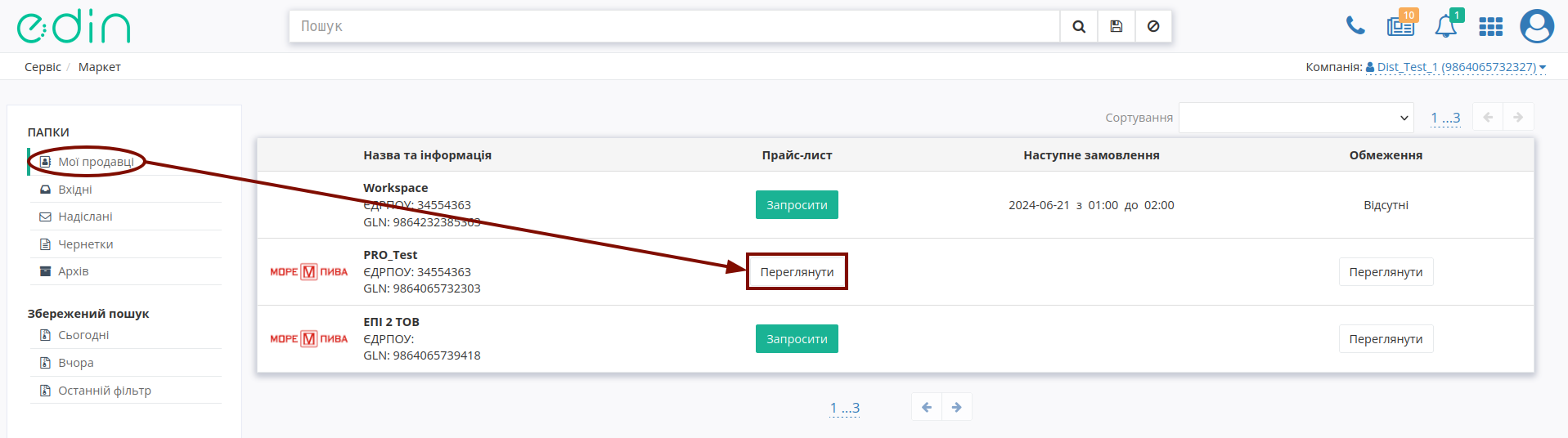Click Запросити for Workspace
This screenshot has width=1568, height=438.
(x=797, y=205)
